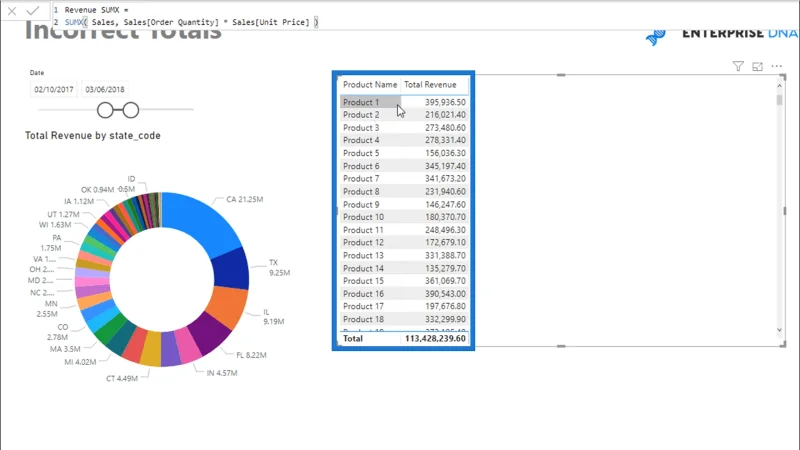Select the Product 5 row
Screen dimensions: 800x450
(404, 153)
